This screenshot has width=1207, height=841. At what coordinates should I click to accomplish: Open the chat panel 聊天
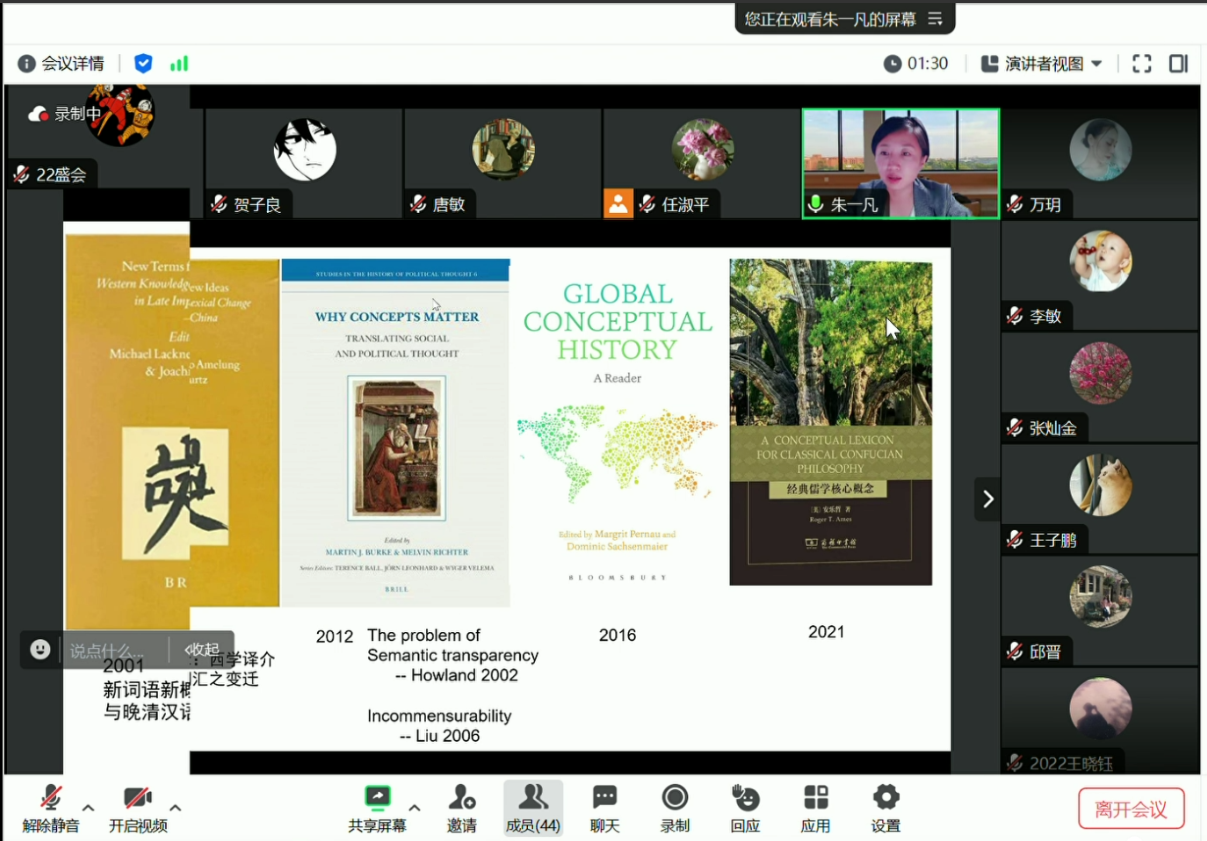[605, 809]
